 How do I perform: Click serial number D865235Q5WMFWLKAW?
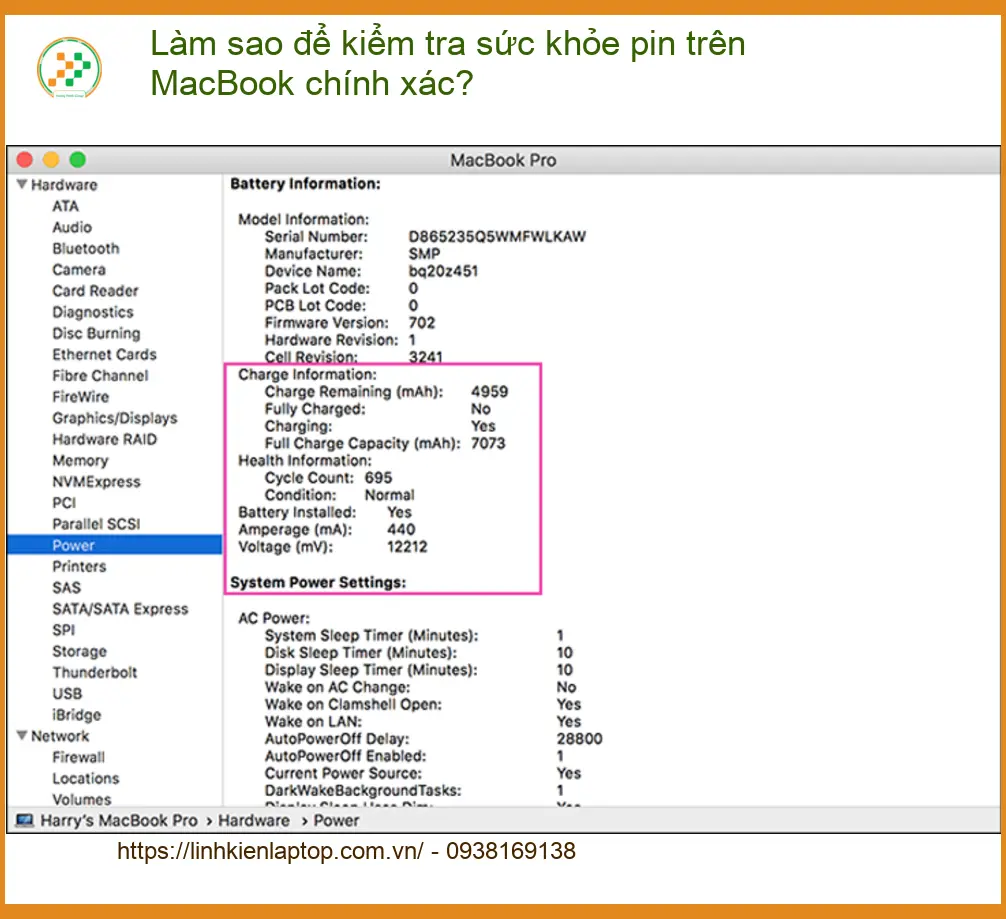[497, 236]
